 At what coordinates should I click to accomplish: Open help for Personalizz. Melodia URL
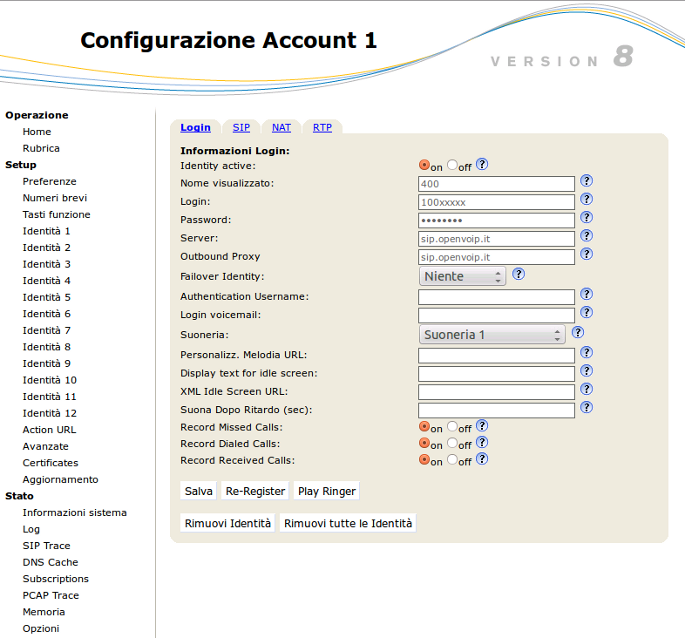tap(586, 353)
